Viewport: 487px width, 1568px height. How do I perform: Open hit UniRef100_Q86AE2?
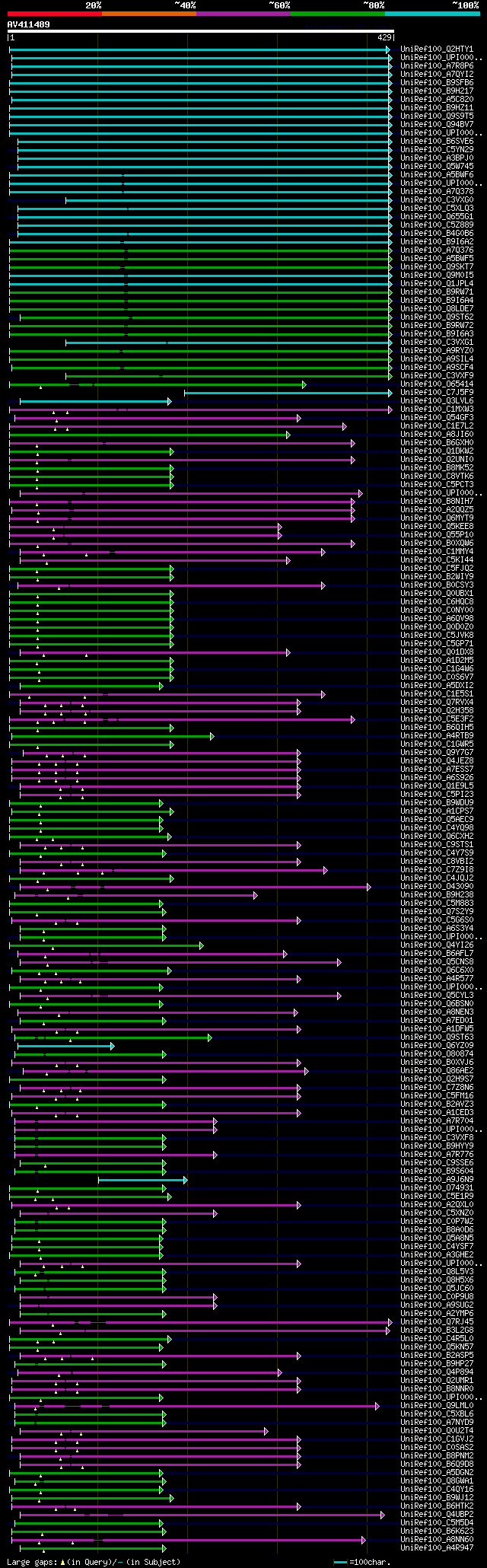[437, 1071]
